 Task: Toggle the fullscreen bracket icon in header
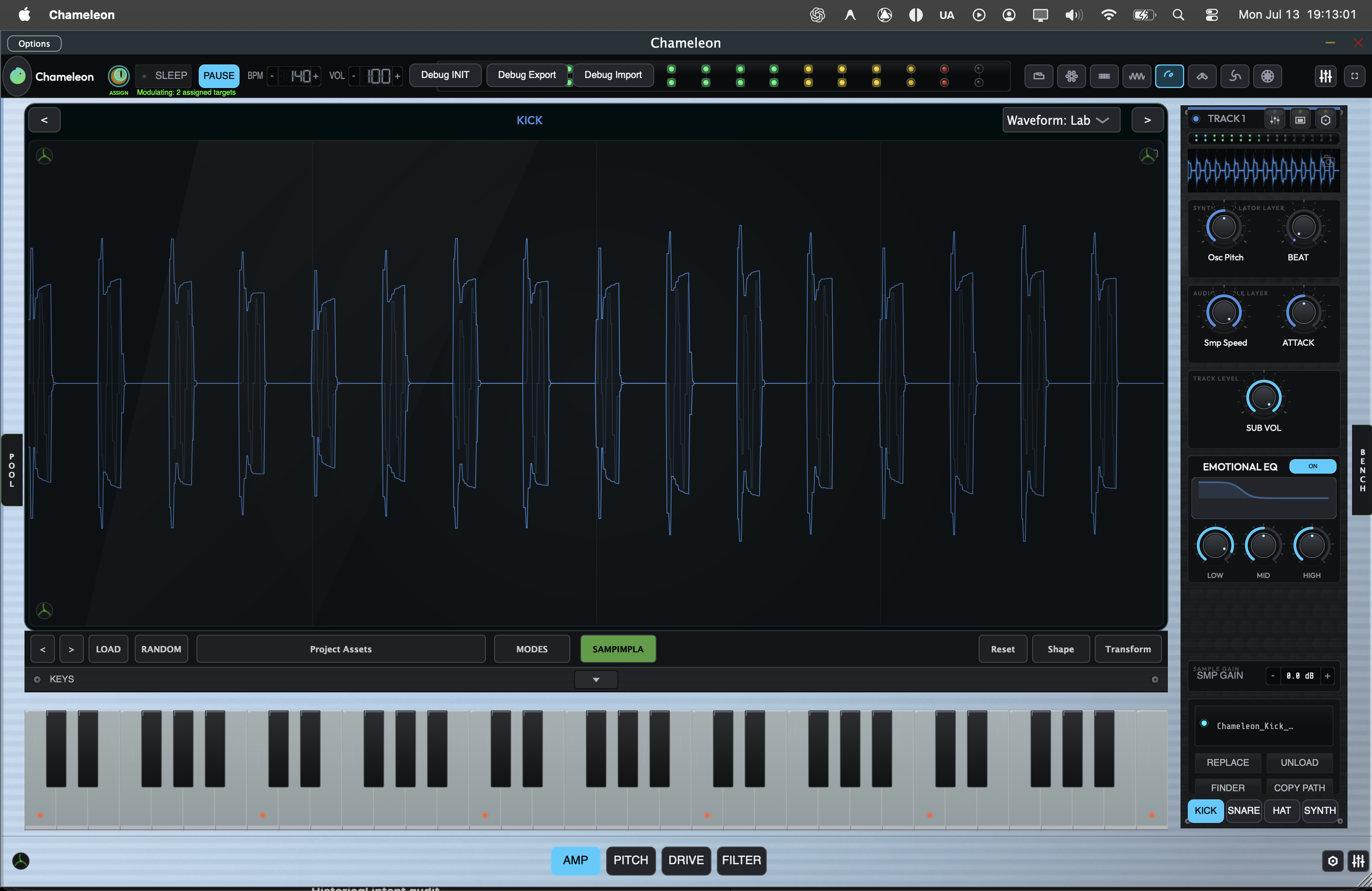click(x=1355, y=76)
